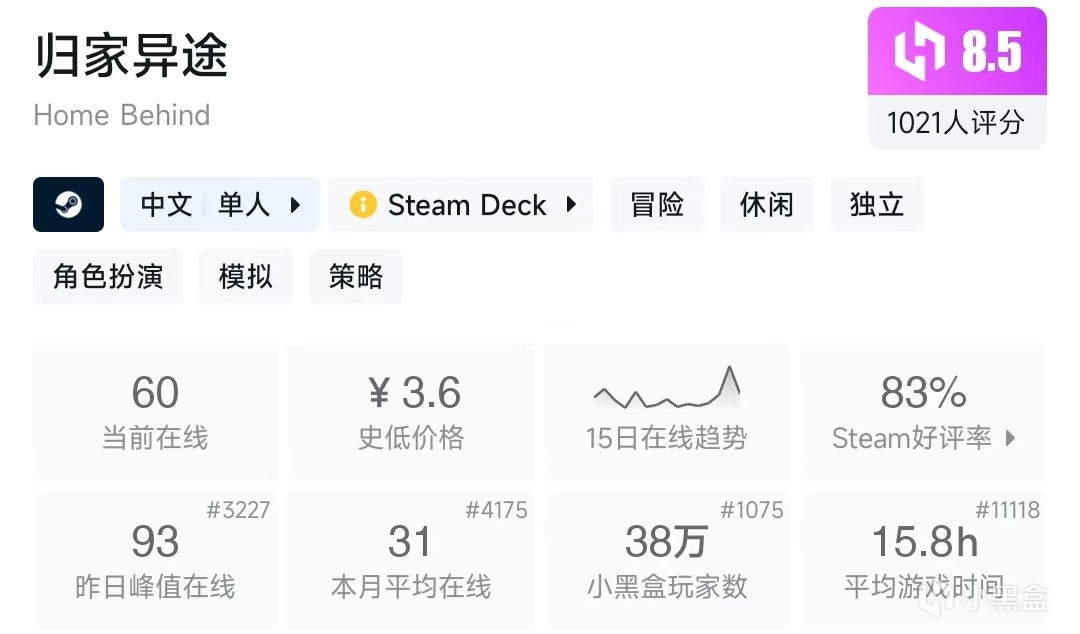Expand Steam Deck compatibility details arrow
The image size is (1080, 634).
571,205
